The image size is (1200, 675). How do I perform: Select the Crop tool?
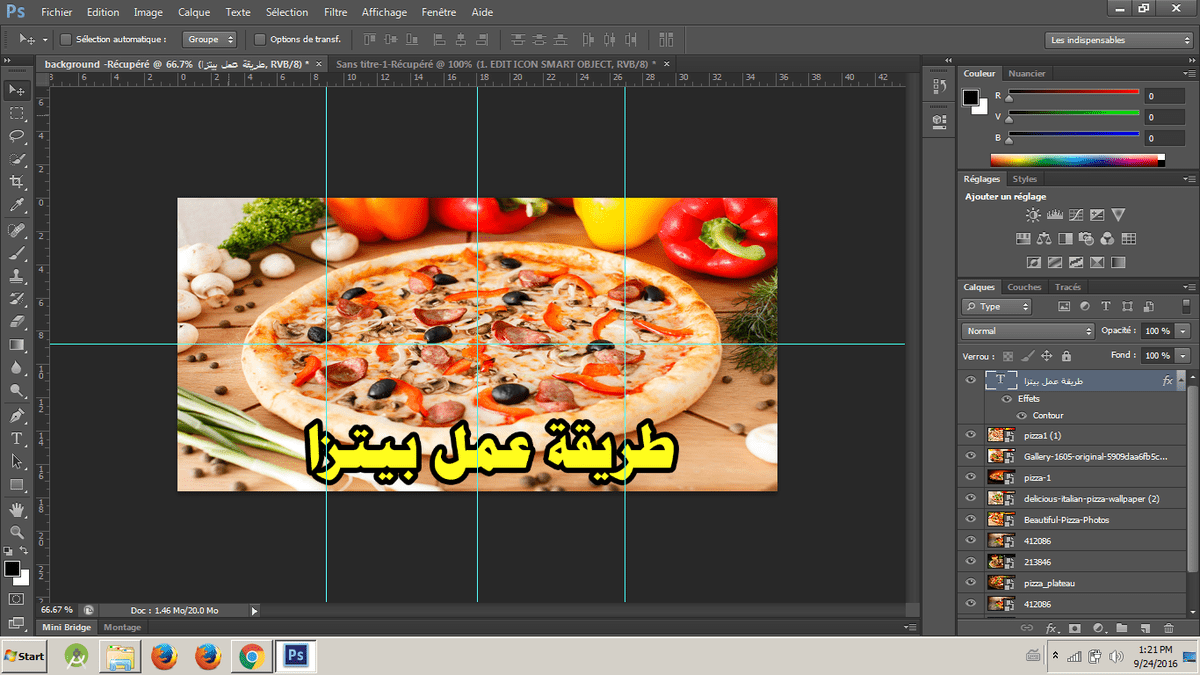click(x=17, y=182)
